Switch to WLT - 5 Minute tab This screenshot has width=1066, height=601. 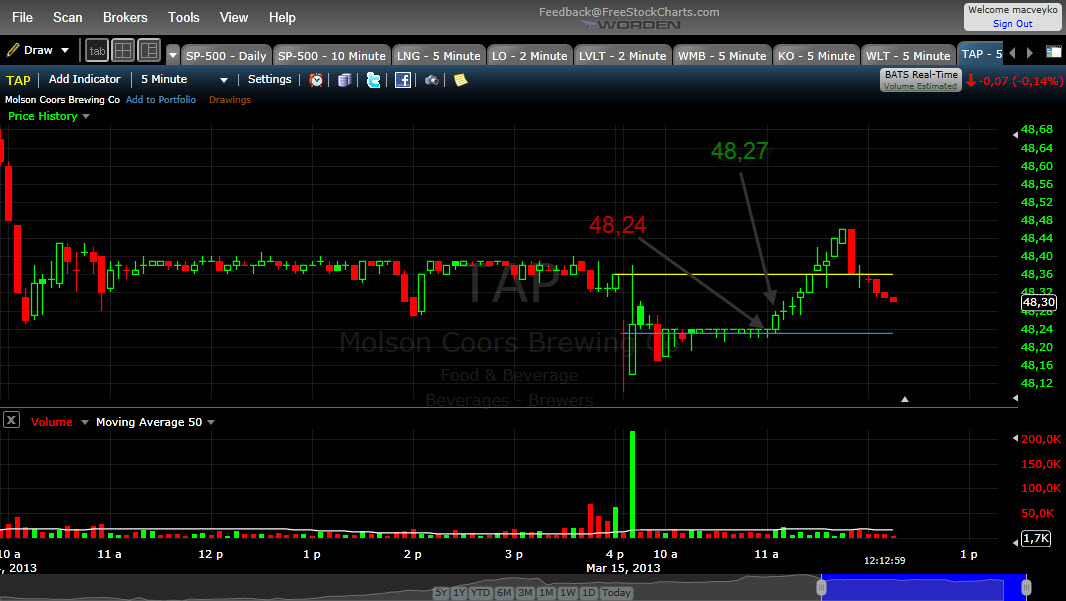[x=908, y=56]
